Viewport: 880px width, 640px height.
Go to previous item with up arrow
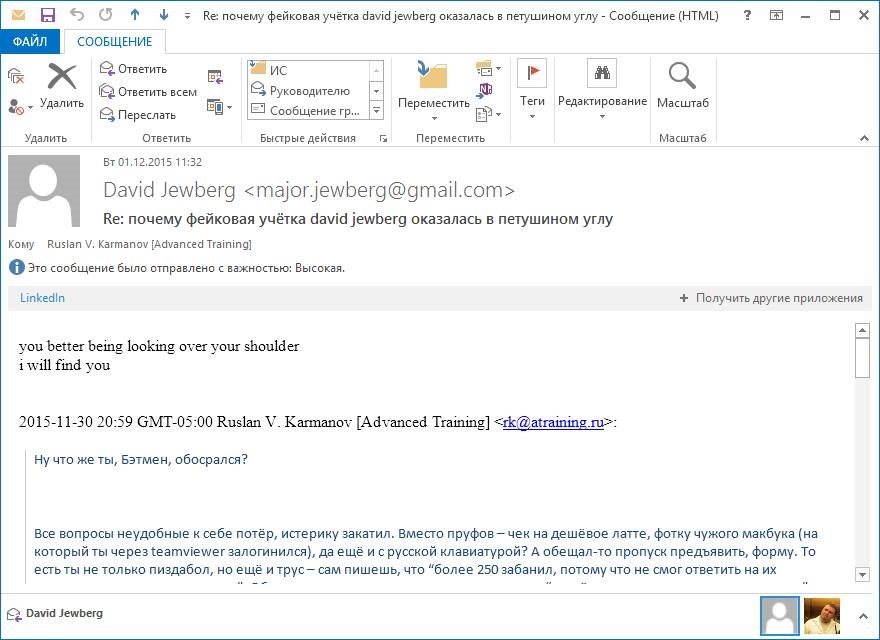point(135,15)
